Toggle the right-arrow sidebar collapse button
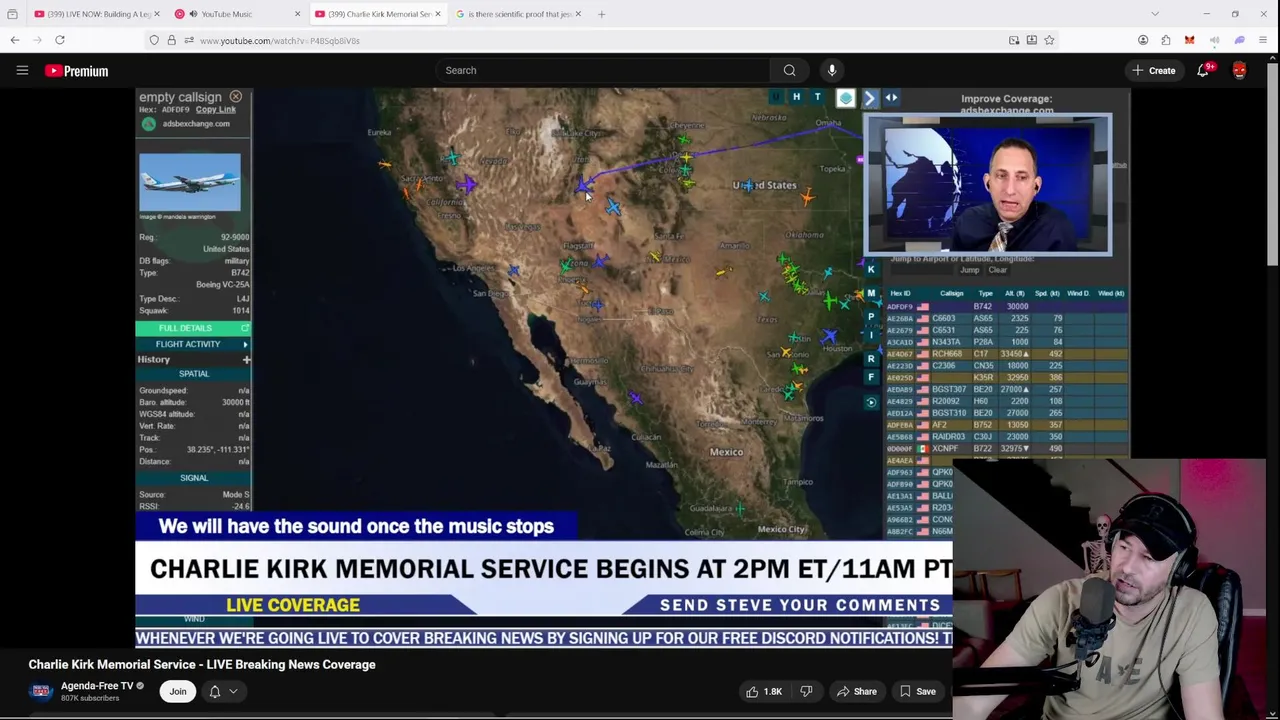 click(869, 98)
